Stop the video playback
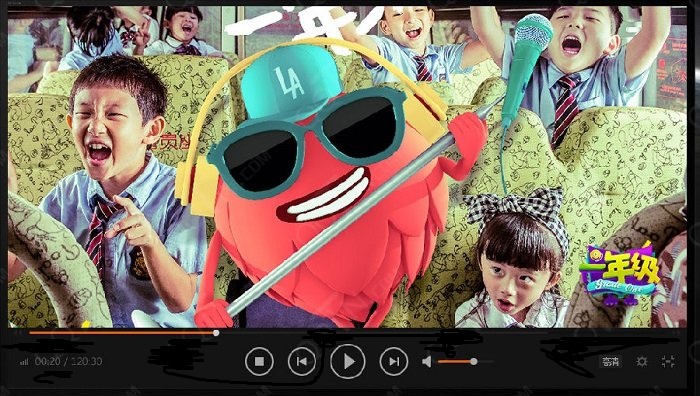 tap(259, 361)
